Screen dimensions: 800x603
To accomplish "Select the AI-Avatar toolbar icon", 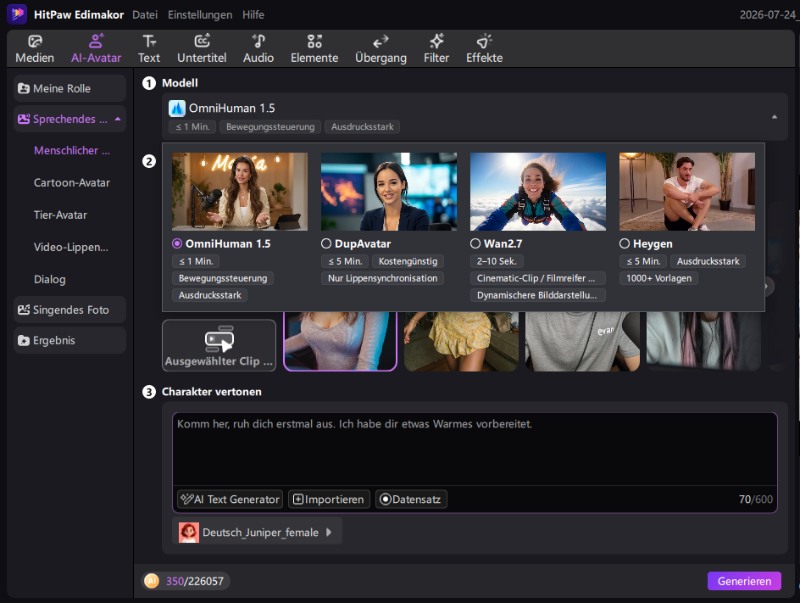I will [x=96, y=41].
